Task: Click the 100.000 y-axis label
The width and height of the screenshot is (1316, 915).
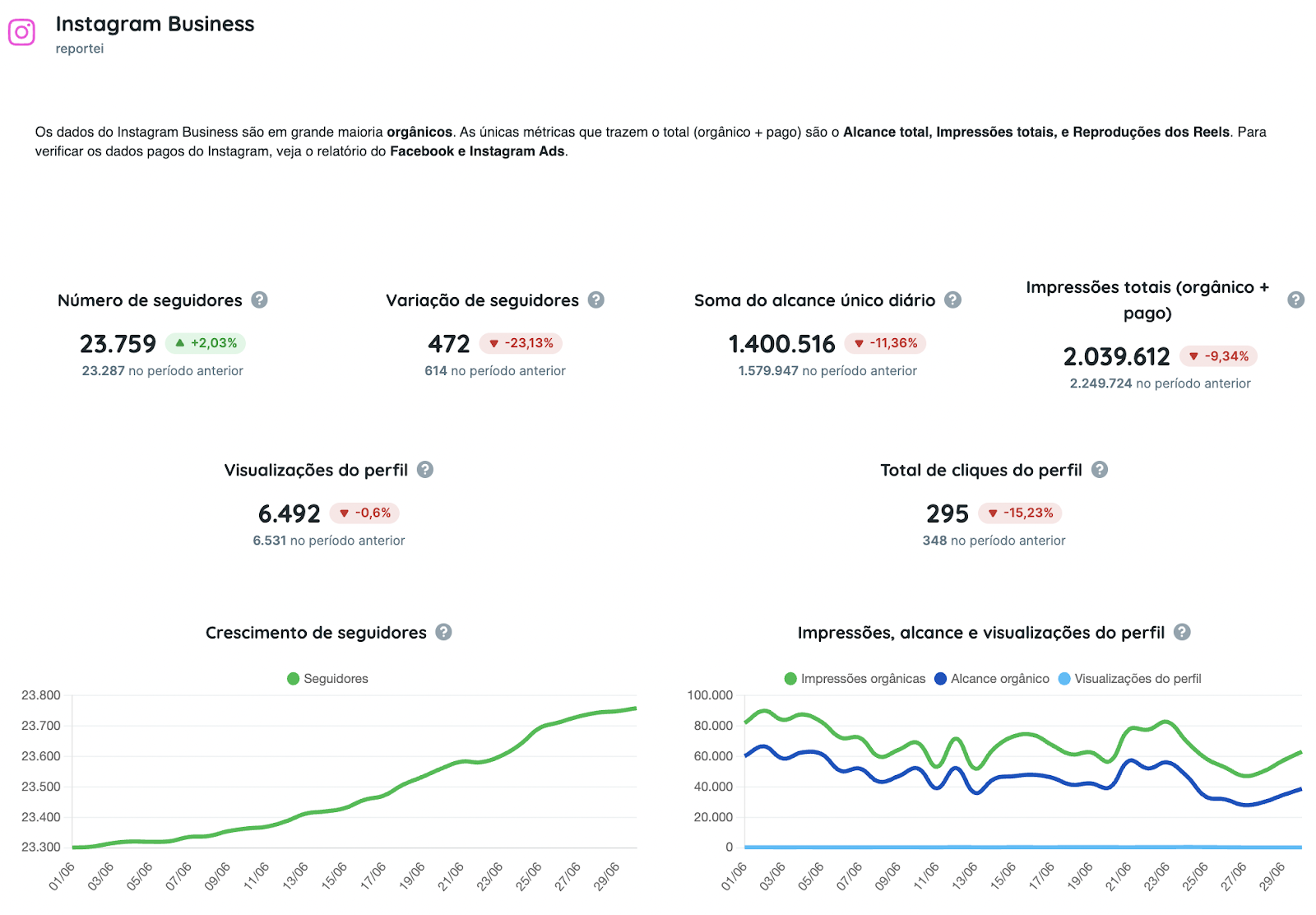Action: tap(710, 695)
